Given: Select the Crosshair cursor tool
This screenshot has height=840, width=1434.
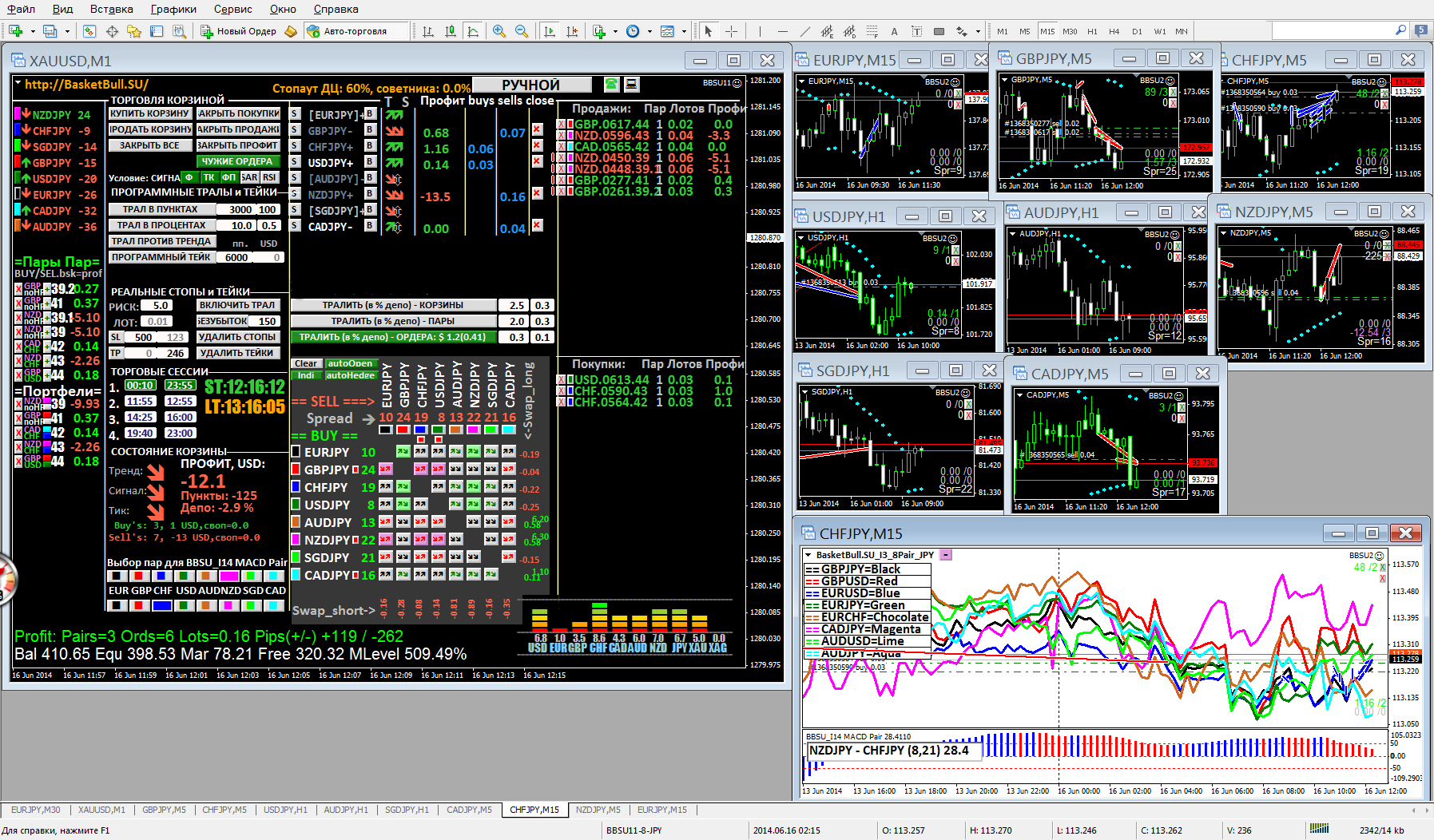Looking at the screenshot, I should tap(731, 31).
